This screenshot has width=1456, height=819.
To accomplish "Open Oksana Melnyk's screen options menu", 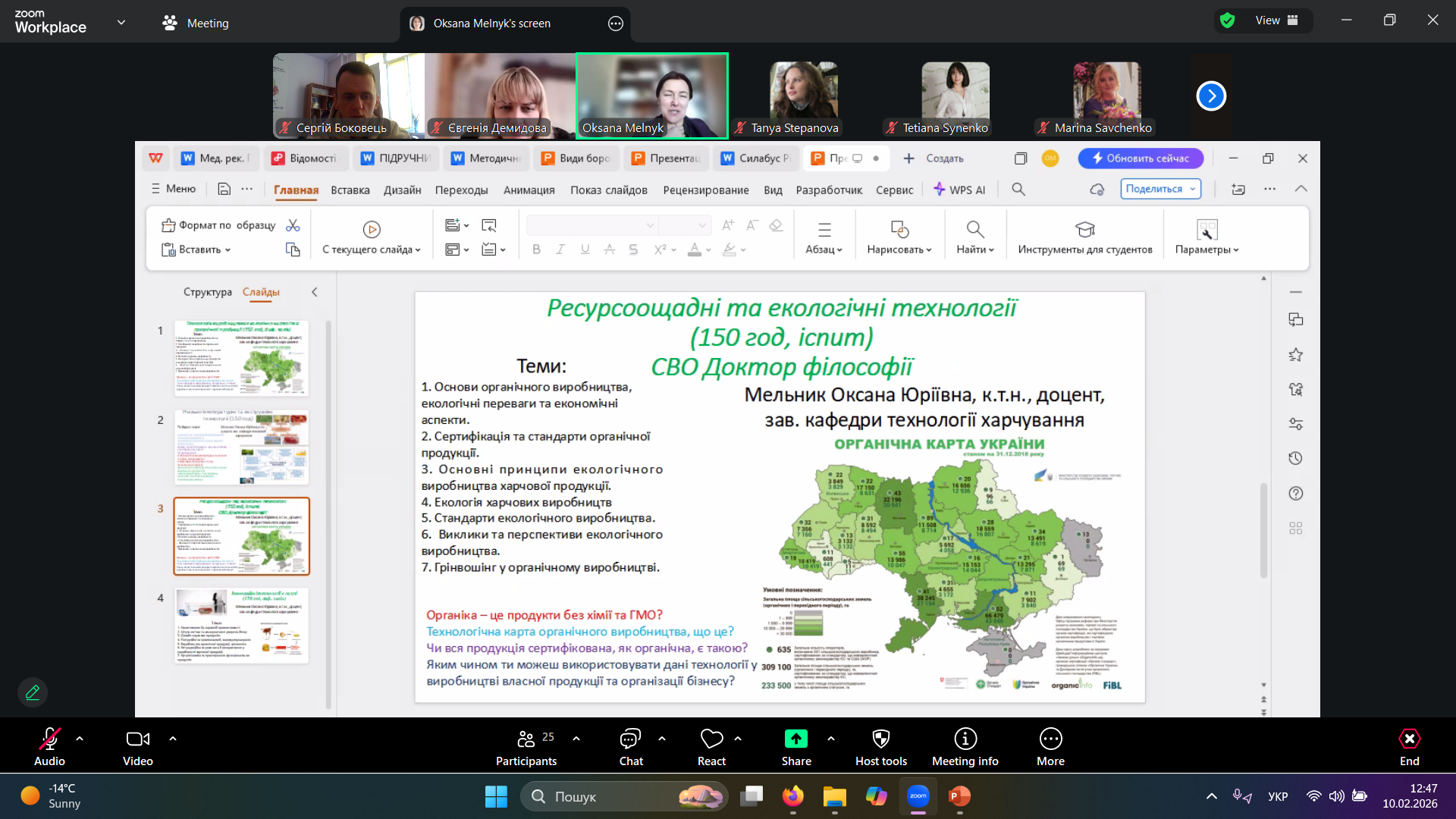I will [x=616, y=24].
